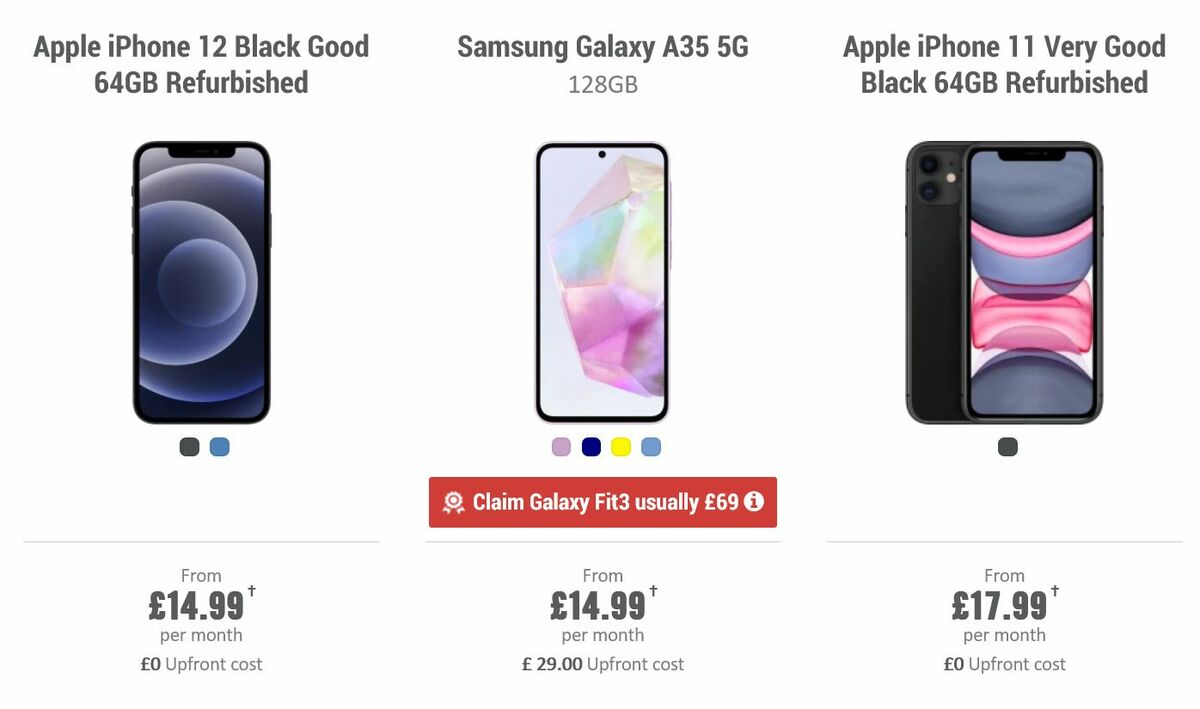Choose the navy blue Galaxy A35 colour swatch
The image size is (1200, 709).
pyautogui.click(x=590, y=447)
